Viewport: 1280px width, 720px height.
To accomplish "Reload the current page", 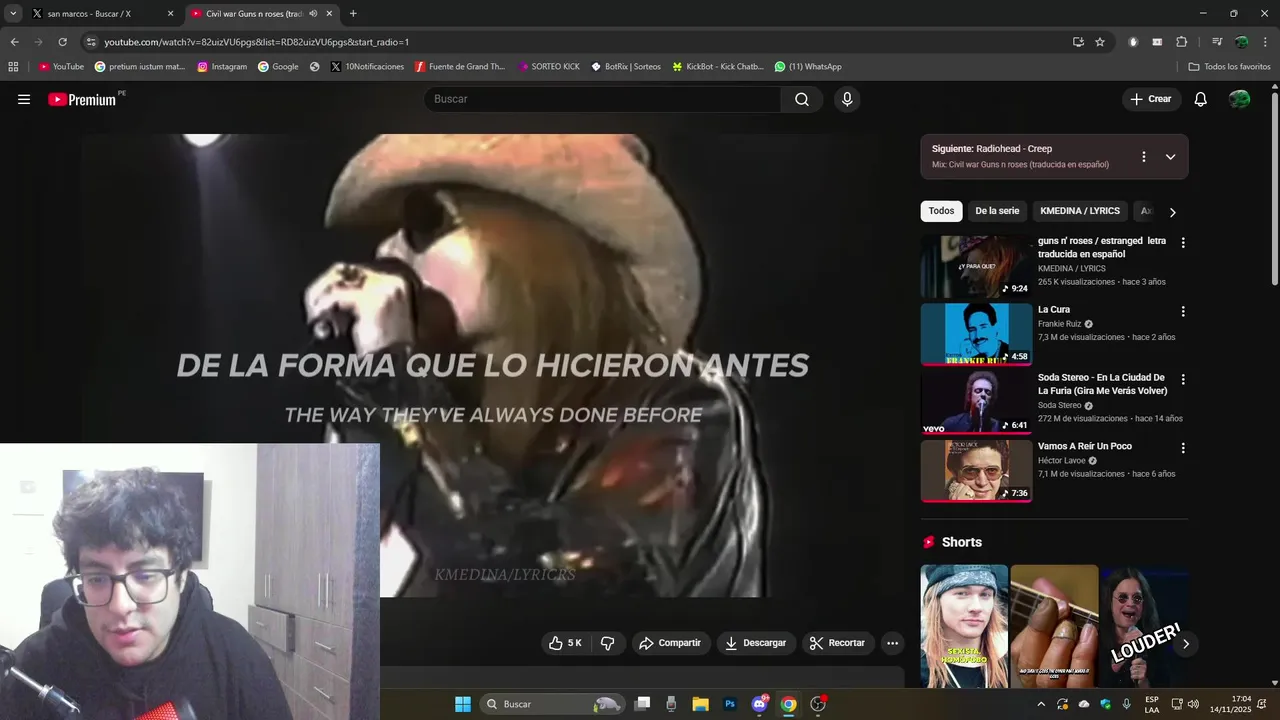I will pyautogui.click(x=62, y=42).
